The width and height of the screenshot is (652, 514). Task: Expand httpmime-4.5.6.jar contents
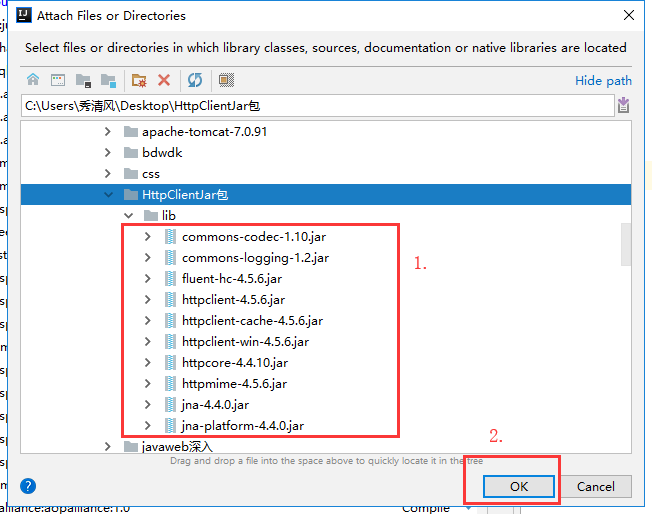click(x=148, y=383)
